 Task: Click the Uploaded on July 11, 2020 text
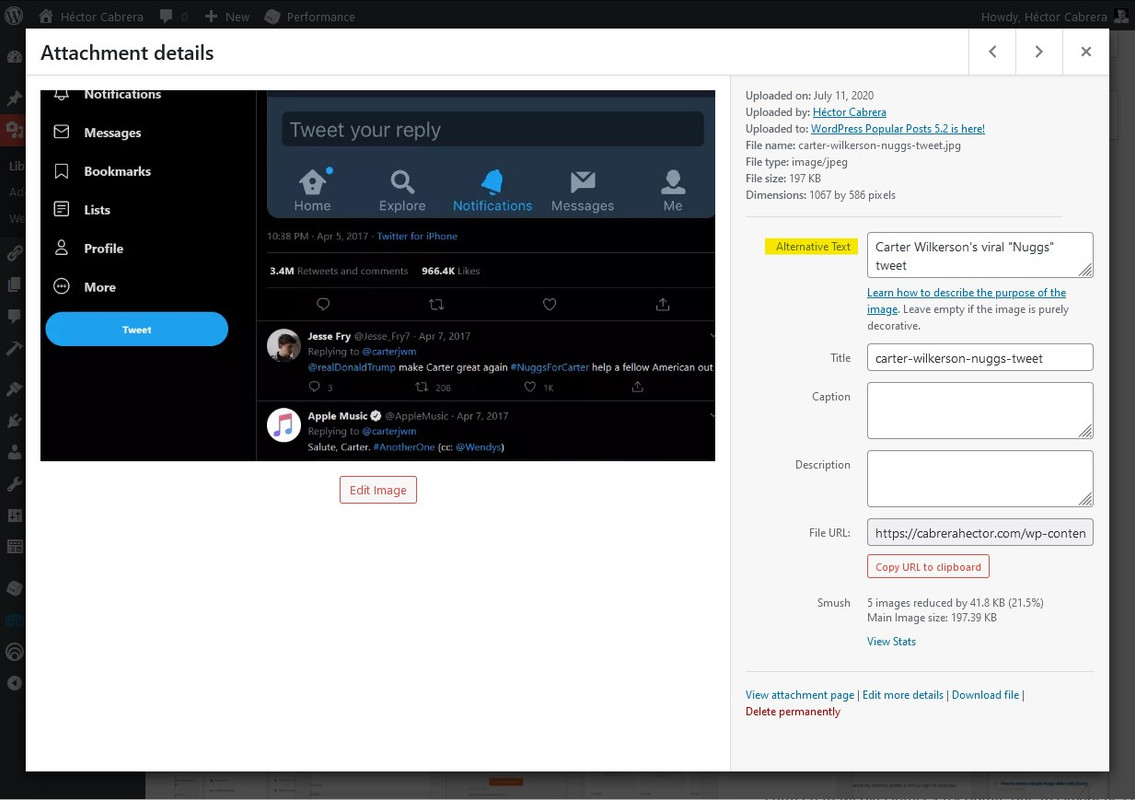(x=809, y=96)
